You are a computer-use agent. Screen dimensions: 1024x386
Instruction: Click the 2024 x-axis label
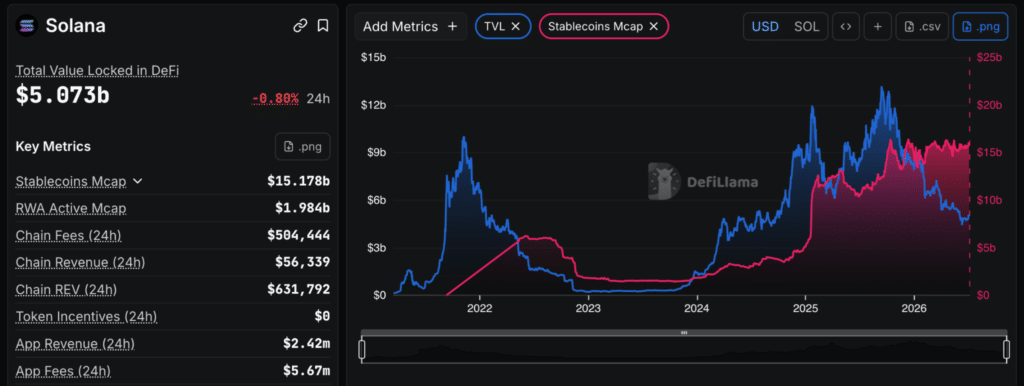click(x=697, y=308)
